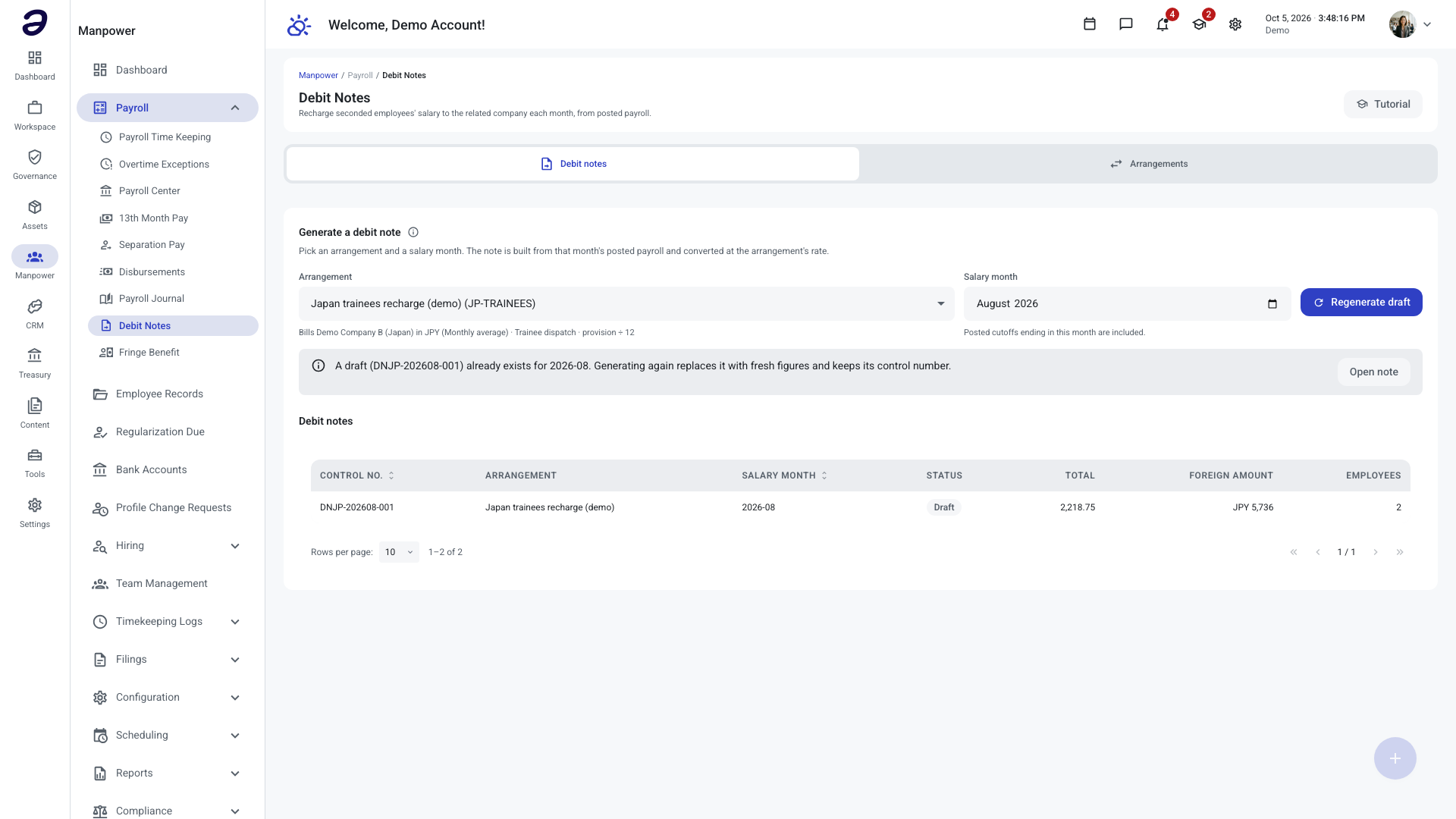Open the notifications bell icon
Screen dimensions: 1456x819
point(1163,24)
